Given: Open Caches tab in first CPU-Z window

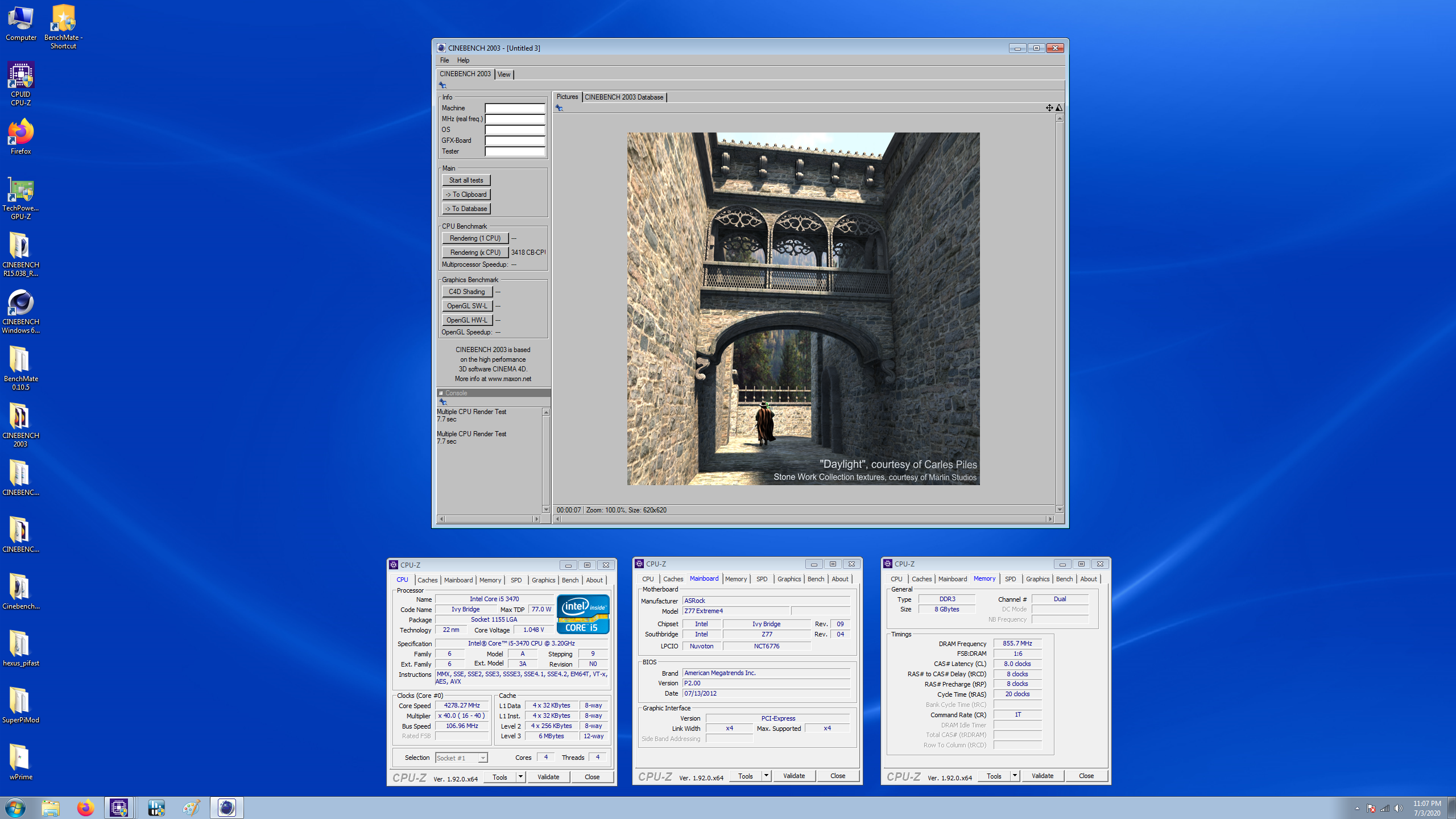Looking at the screenshot, I should coord(428,580).
